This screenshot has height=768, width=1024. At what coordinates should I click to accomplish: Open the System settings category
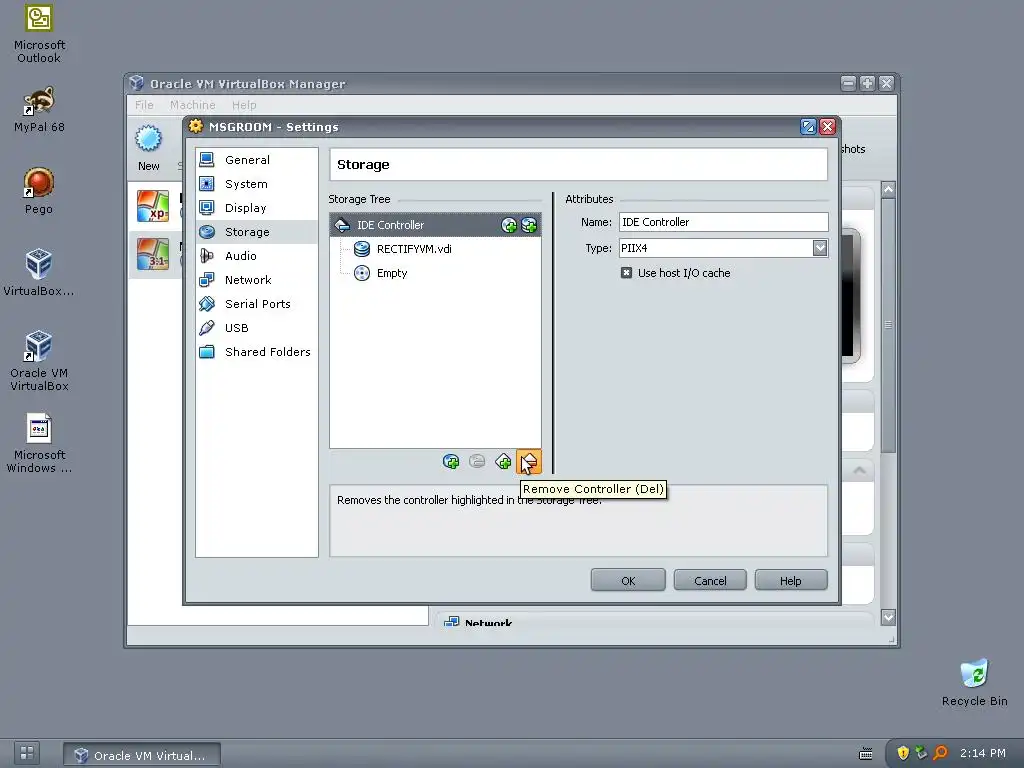(x=257, y=184)
